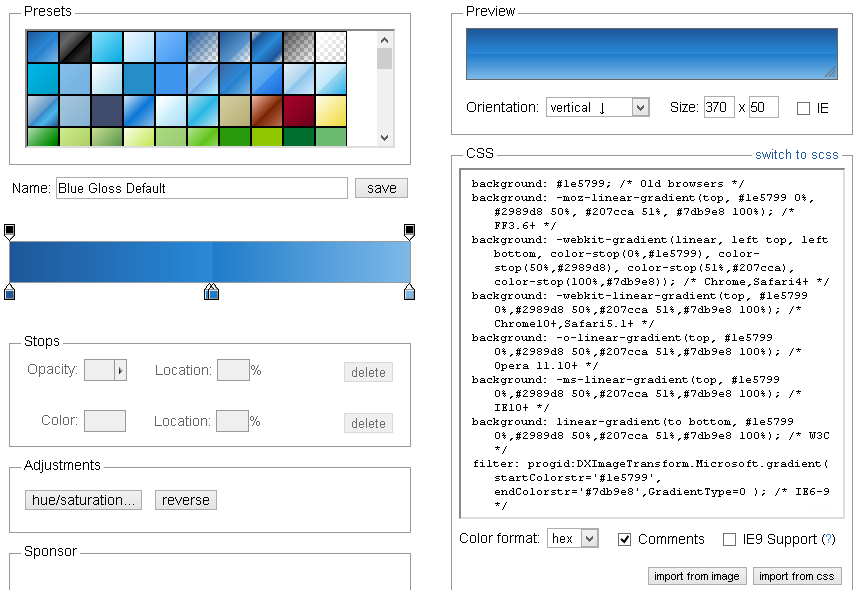The width and height of the screenshot is (858, 590).
Task: Click the preview width field 370
Action: pyautogui.click(x=718, y=107)
